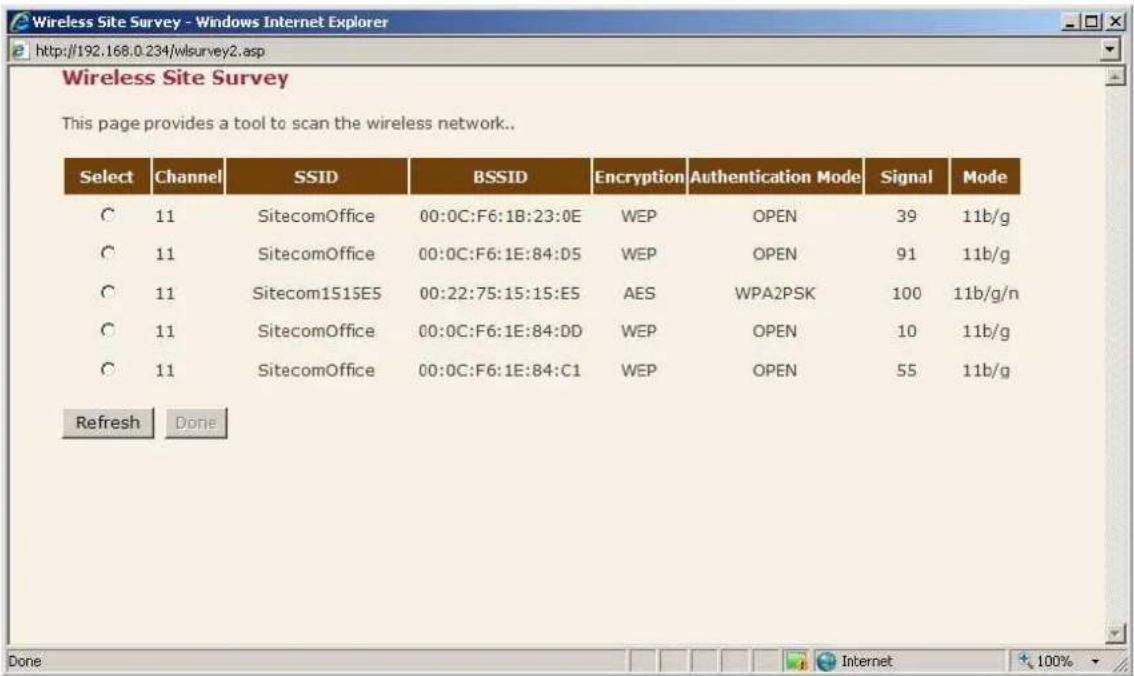The width and height of the screenshot is (1134, 676).
Task: Click the status bar security icon beside the globe
Action: pos(796,661)
